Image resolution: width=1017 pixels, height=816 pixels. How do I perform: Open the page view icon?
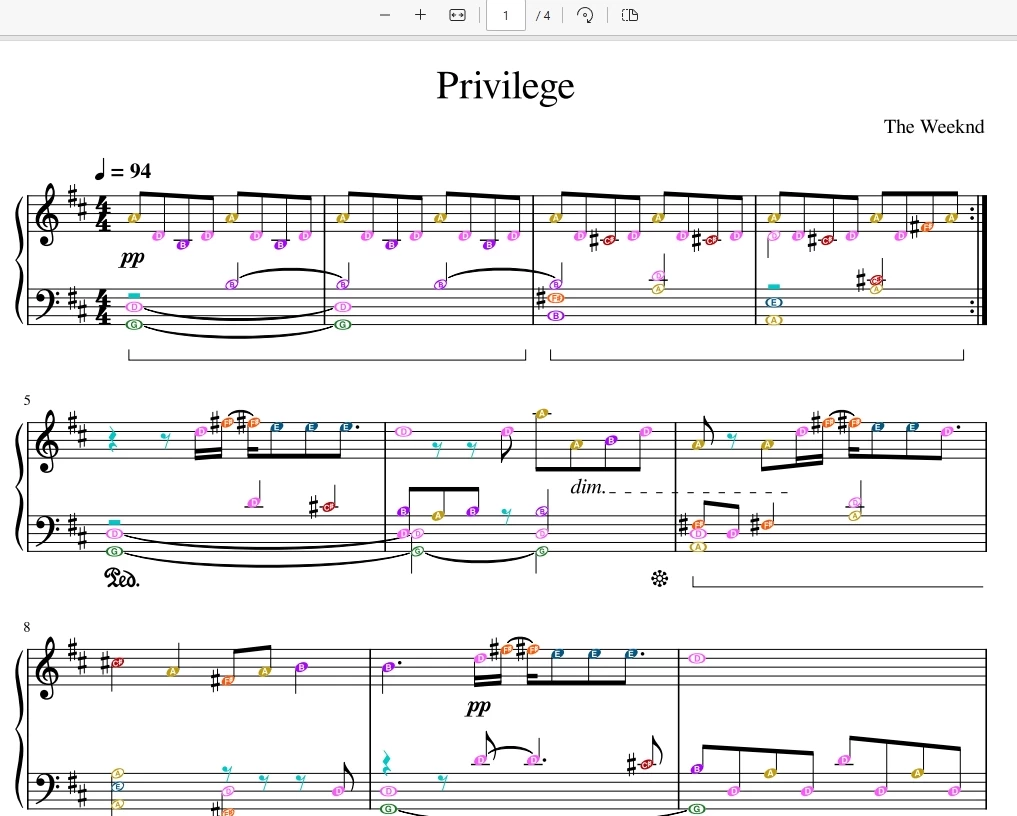pos(630,15)
